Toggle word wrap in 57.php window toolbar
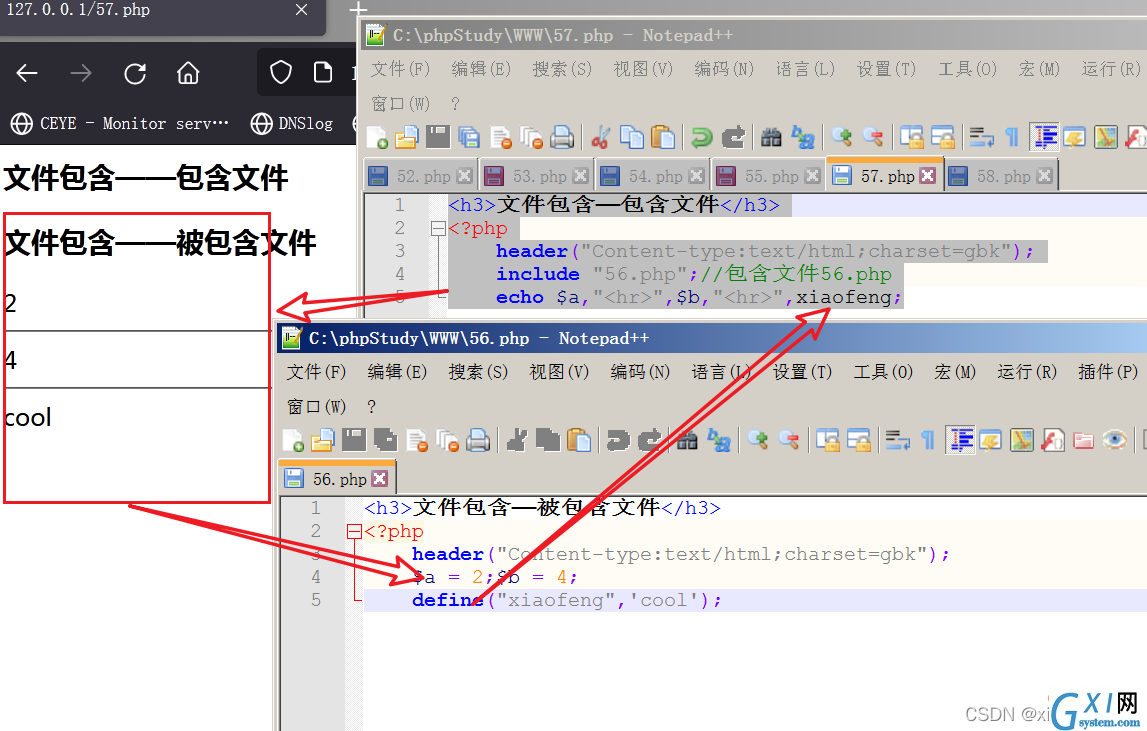 [x=981, y=137]
